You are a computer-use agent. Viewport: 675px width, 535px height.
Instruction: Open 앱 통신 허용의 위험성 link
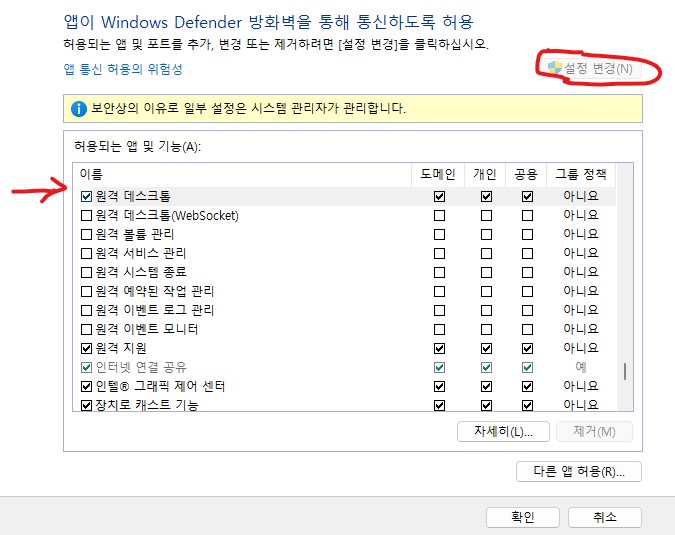(123, 69)
